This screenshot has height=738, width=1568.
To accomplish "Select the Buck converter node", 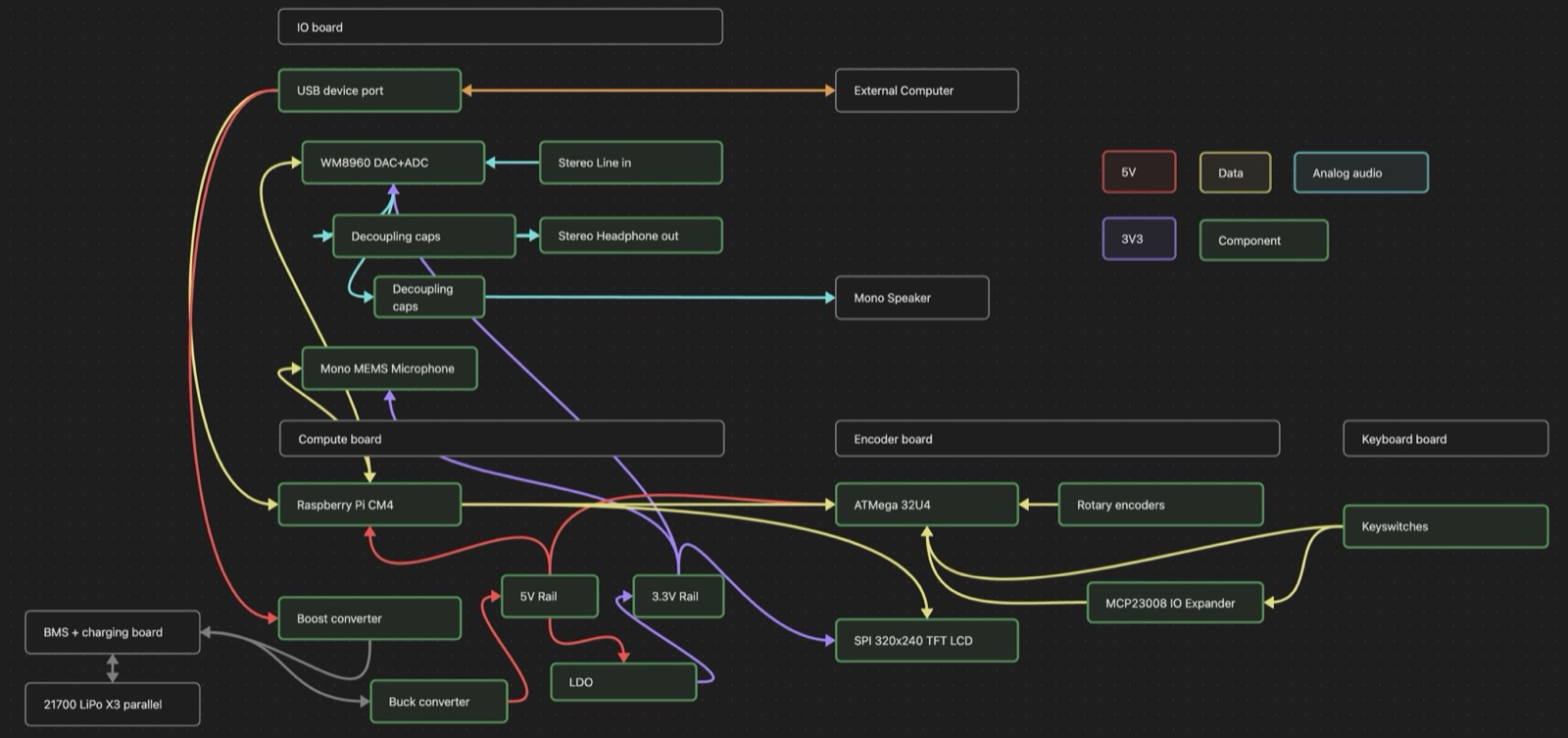I will 438,702.
